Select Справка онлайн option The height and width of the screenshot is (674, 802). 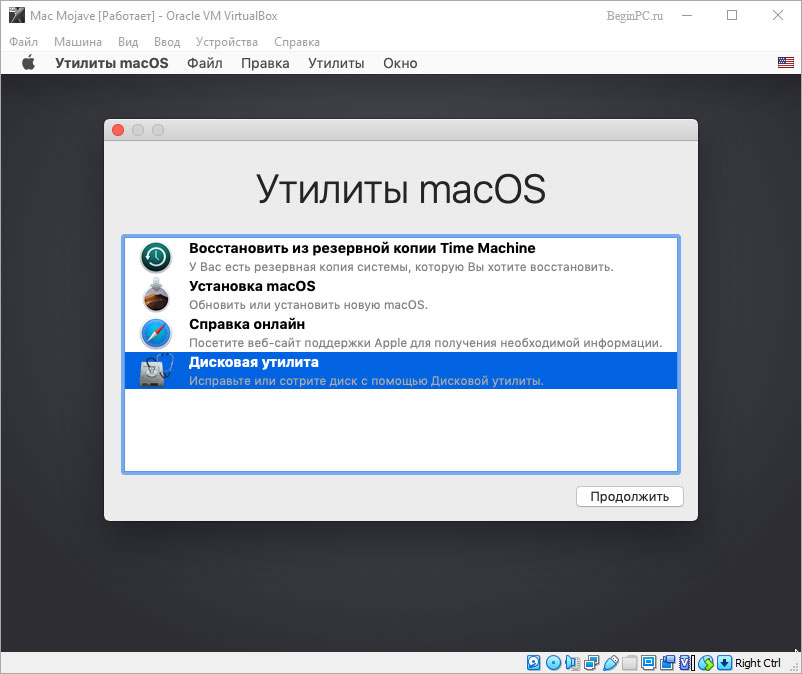(401, 333)
